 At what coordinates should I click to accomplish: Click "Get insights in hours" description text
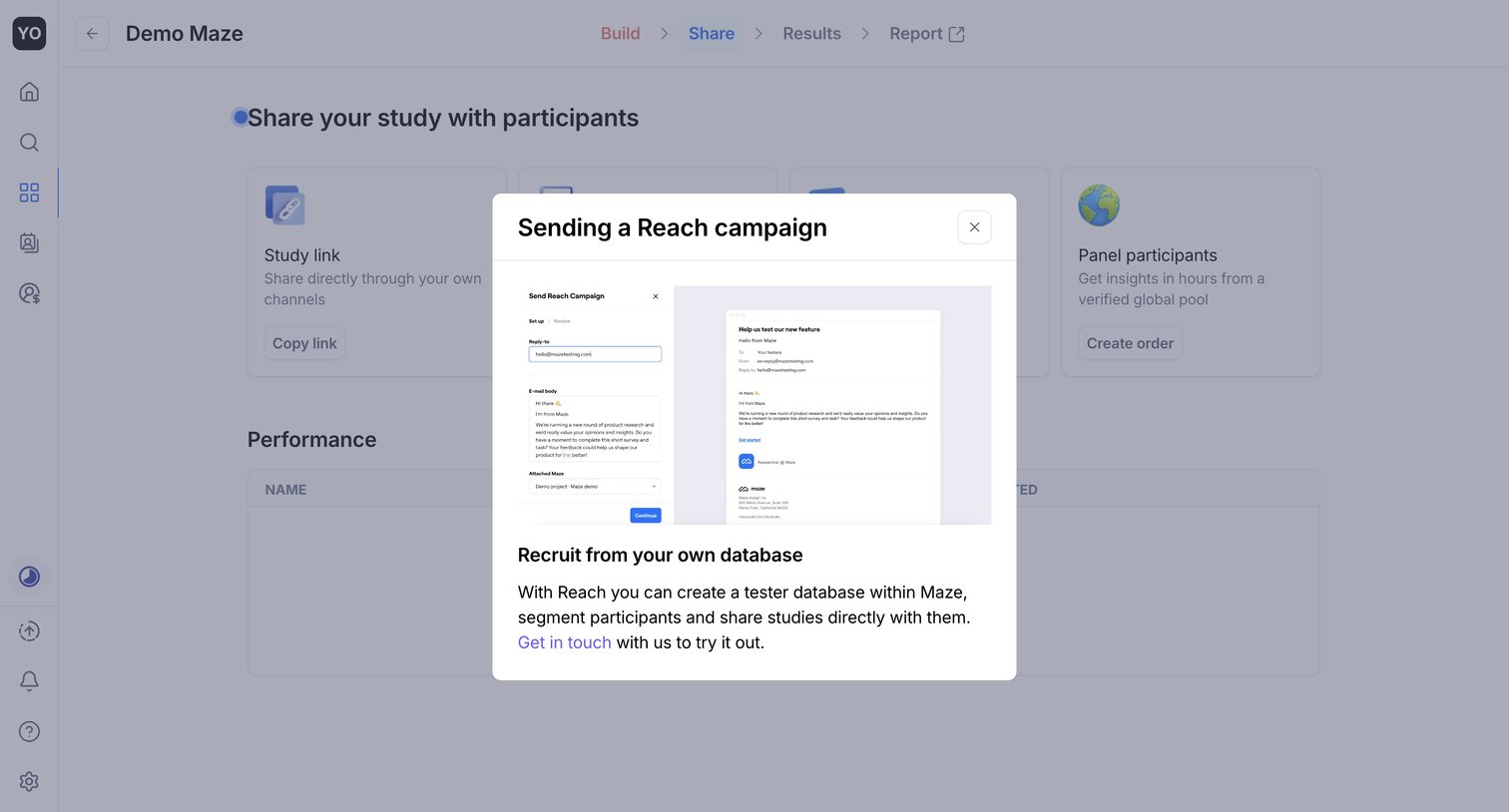click(x=1172, y=289)
